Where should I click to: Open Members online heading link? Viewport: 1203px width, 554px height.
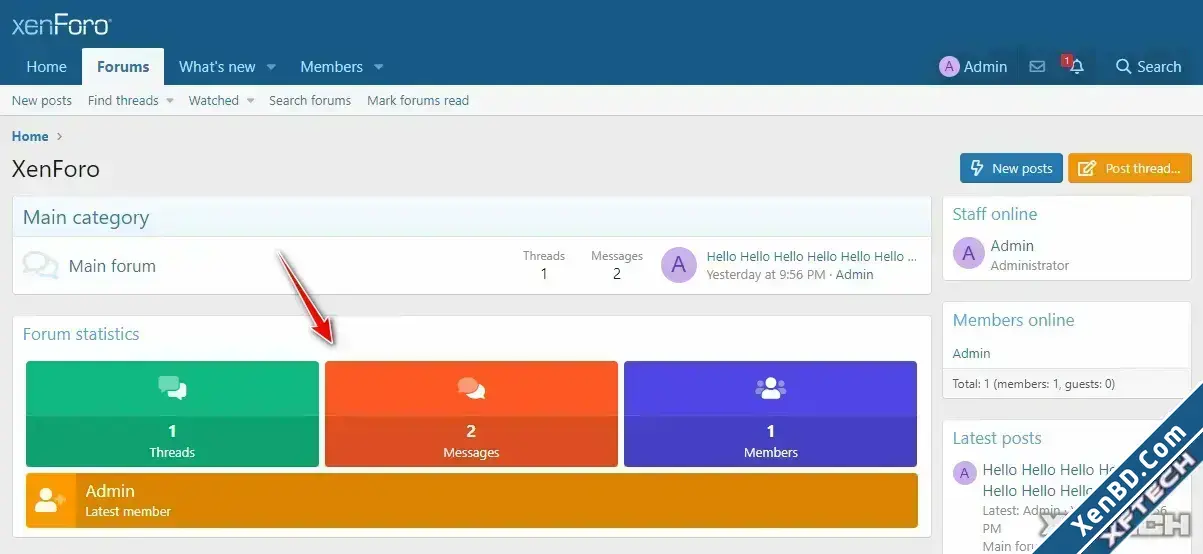click(1013, 320)
